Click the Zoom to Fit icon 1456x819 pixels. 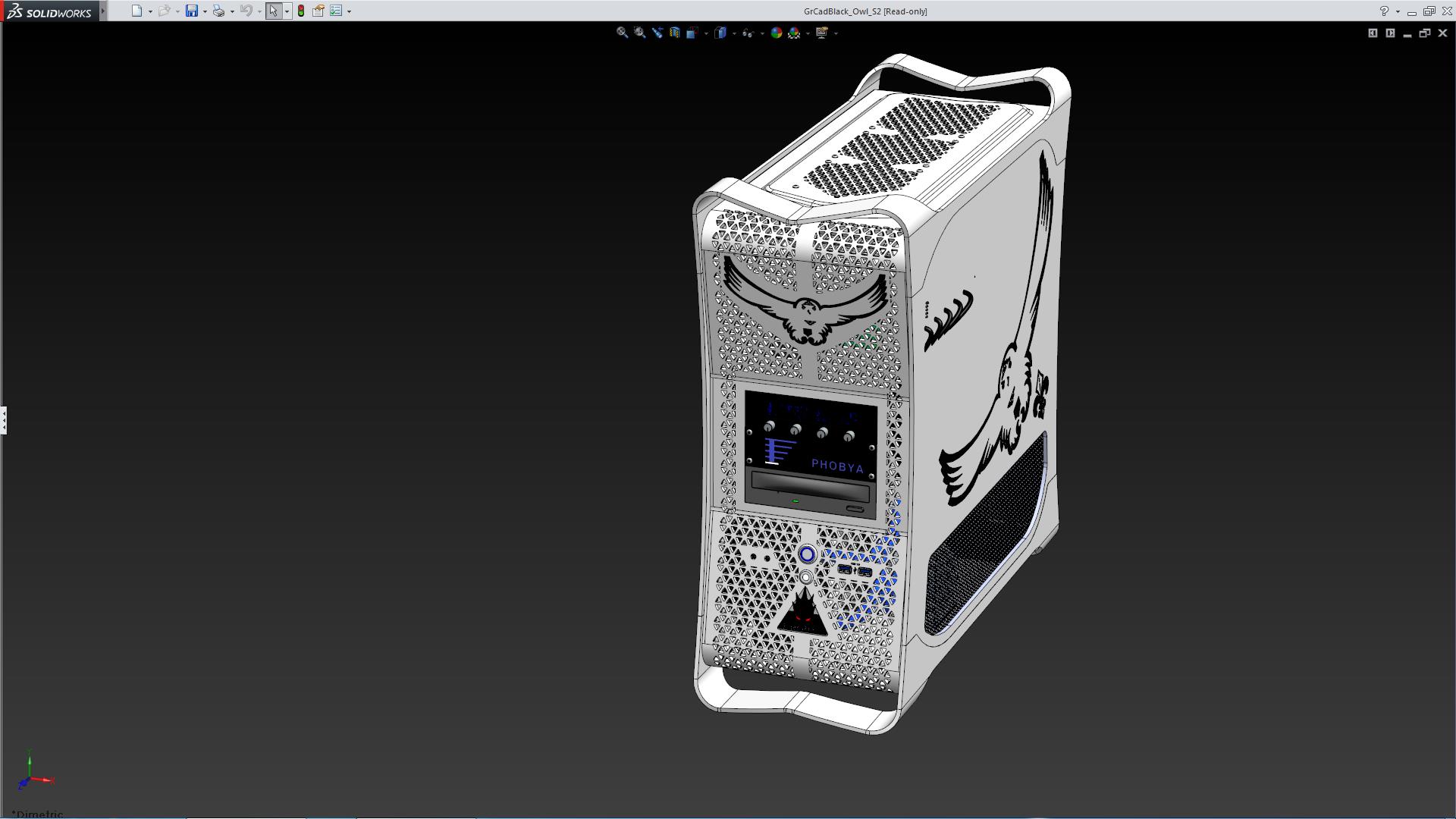(x=622, y=33)
